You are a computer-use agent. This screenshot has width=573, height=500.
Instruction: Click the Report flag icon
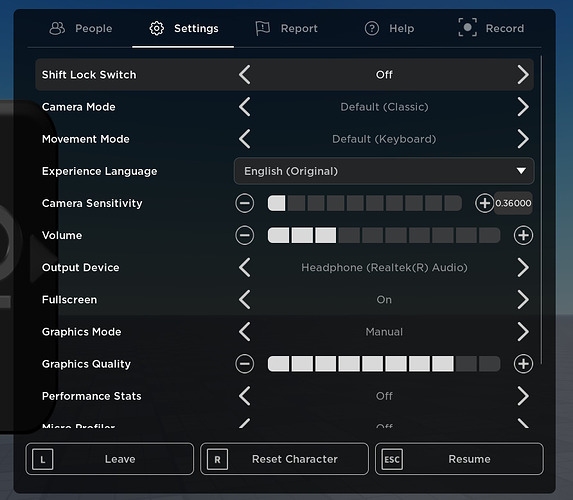coord(262,29)
